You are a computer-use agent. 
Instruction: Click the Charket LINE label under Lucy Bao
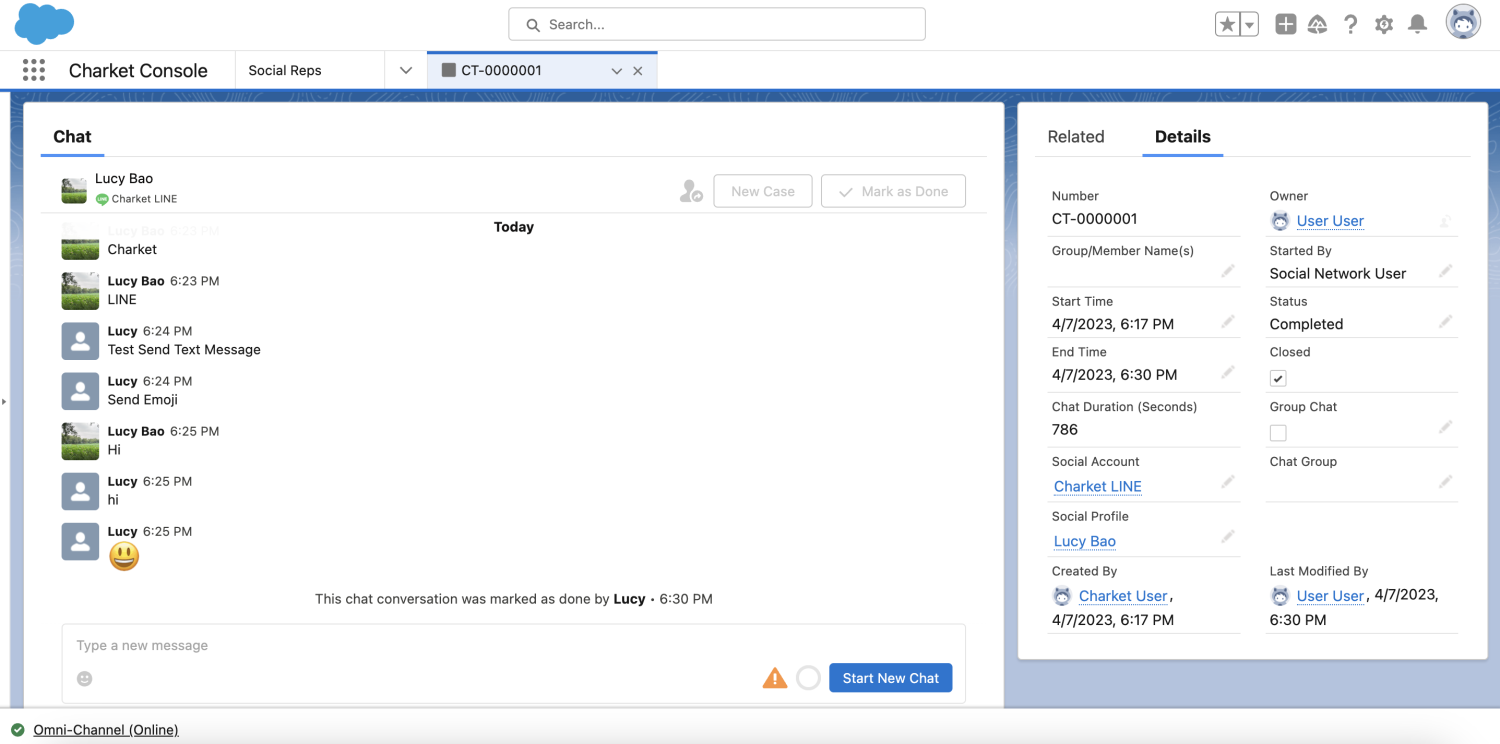(144, 199)
